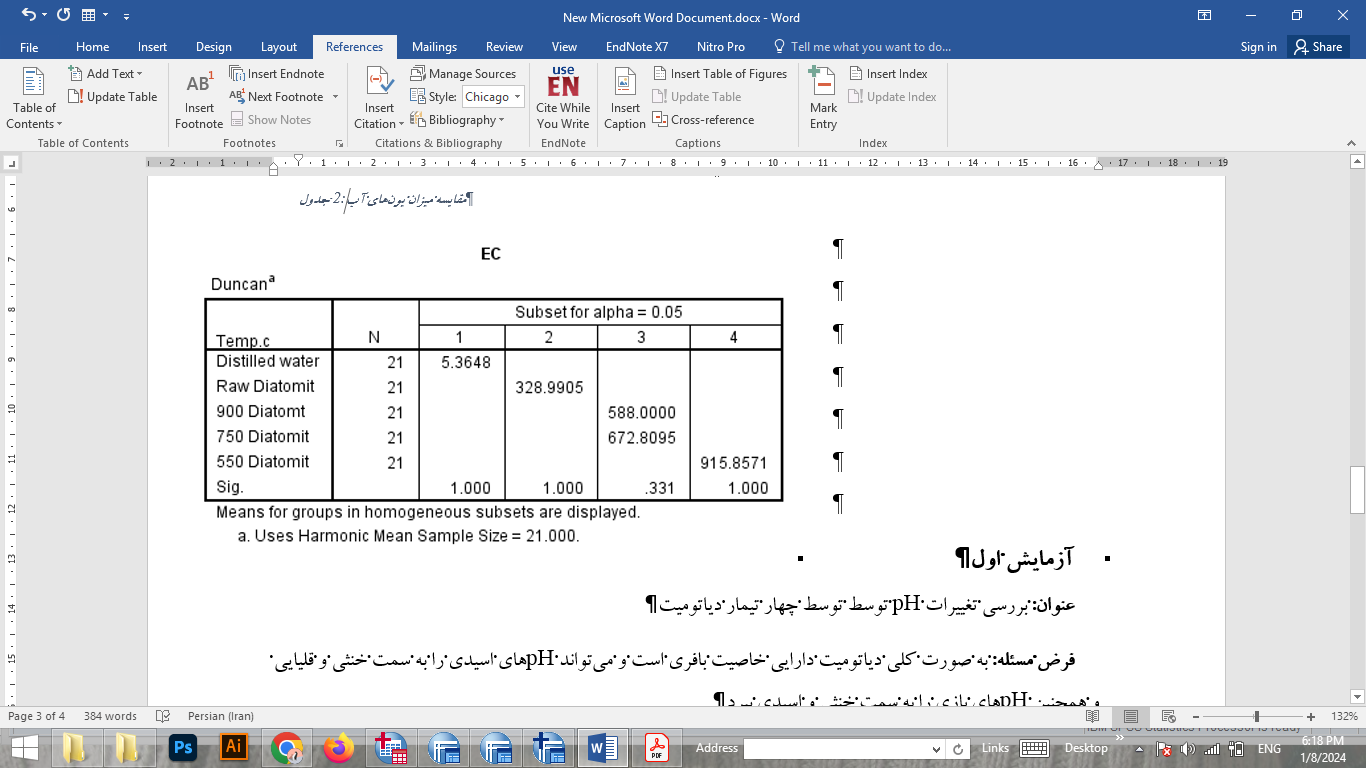1366x768 pixels.
Task: Open the Next Footnote dropdown arrow
Action: pos(335,97)
